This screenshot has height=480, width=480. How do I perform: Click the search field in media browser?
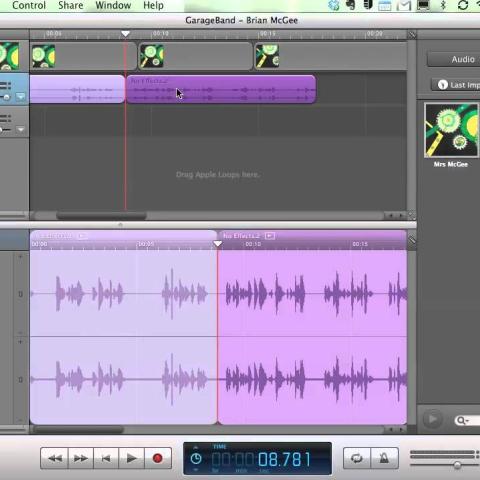tap(467, 420)
